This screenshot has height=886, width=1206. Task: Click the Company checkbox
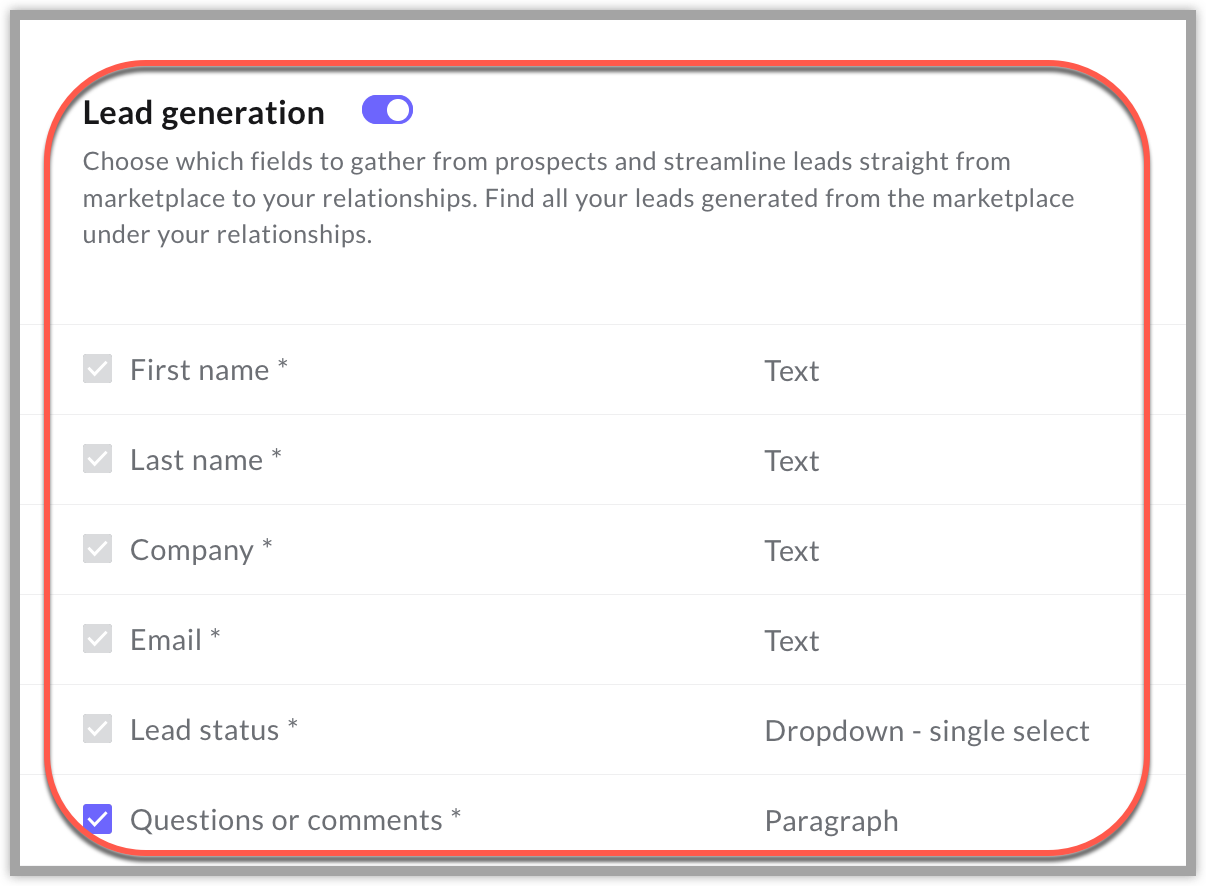coord(97,550)
